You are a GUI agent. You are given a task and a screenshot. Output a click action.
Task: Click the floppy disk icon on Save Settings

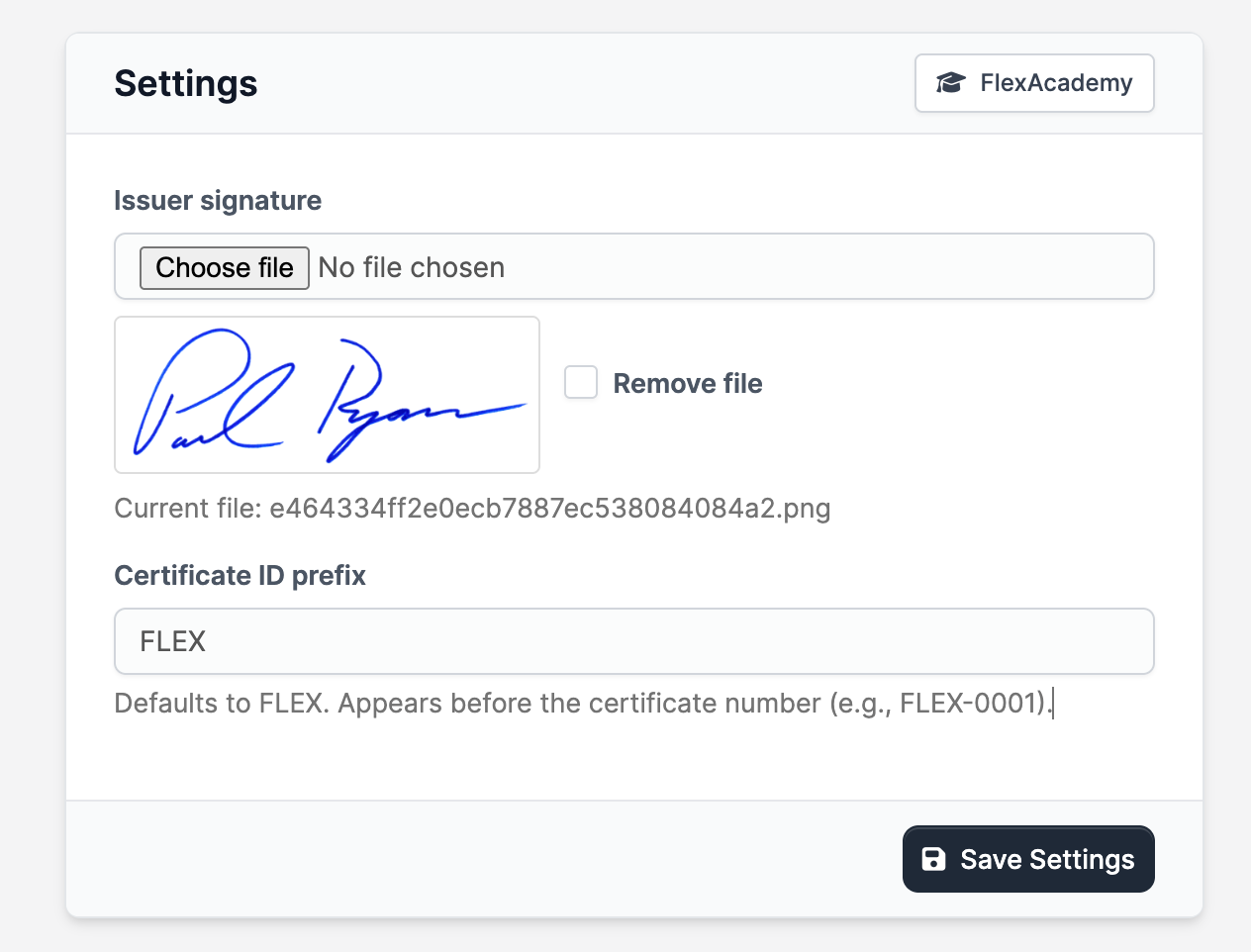pyautogui.click(x=933, y=859)
